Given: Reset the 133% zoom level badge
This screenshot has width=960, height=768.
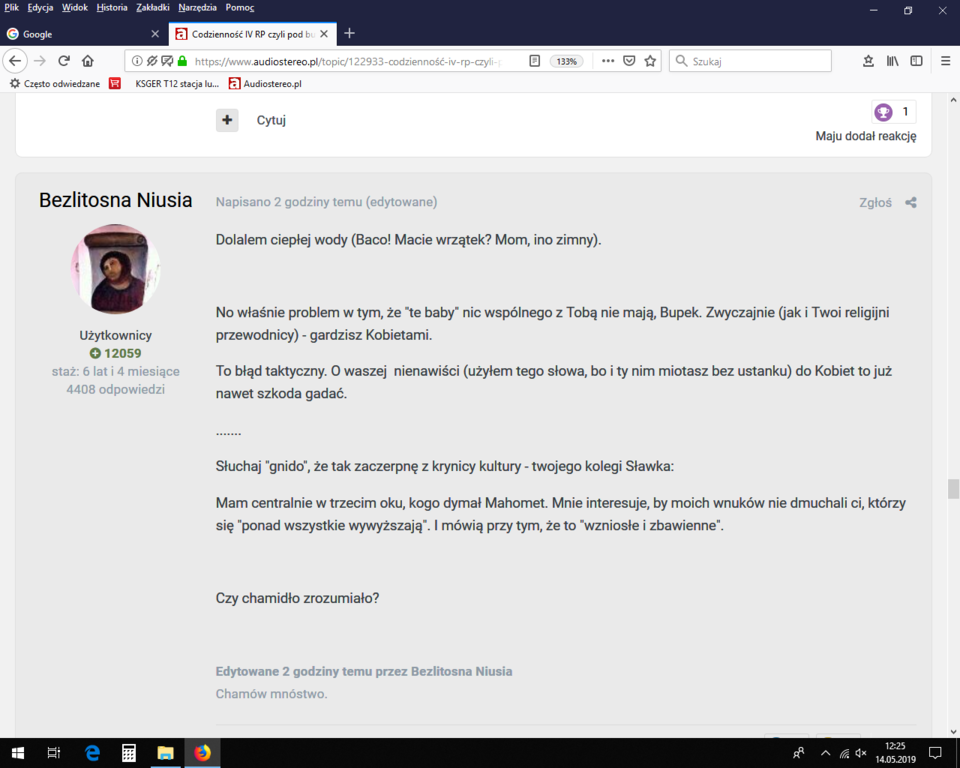Looking at the screenshot, I should pyautogui.click(x=566, y=61).
